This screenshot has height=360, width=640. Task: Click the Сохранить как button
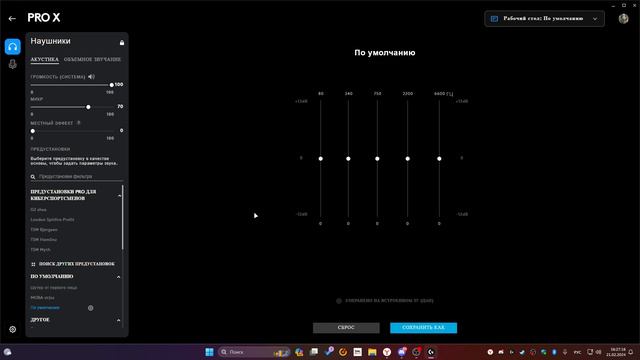423,328
